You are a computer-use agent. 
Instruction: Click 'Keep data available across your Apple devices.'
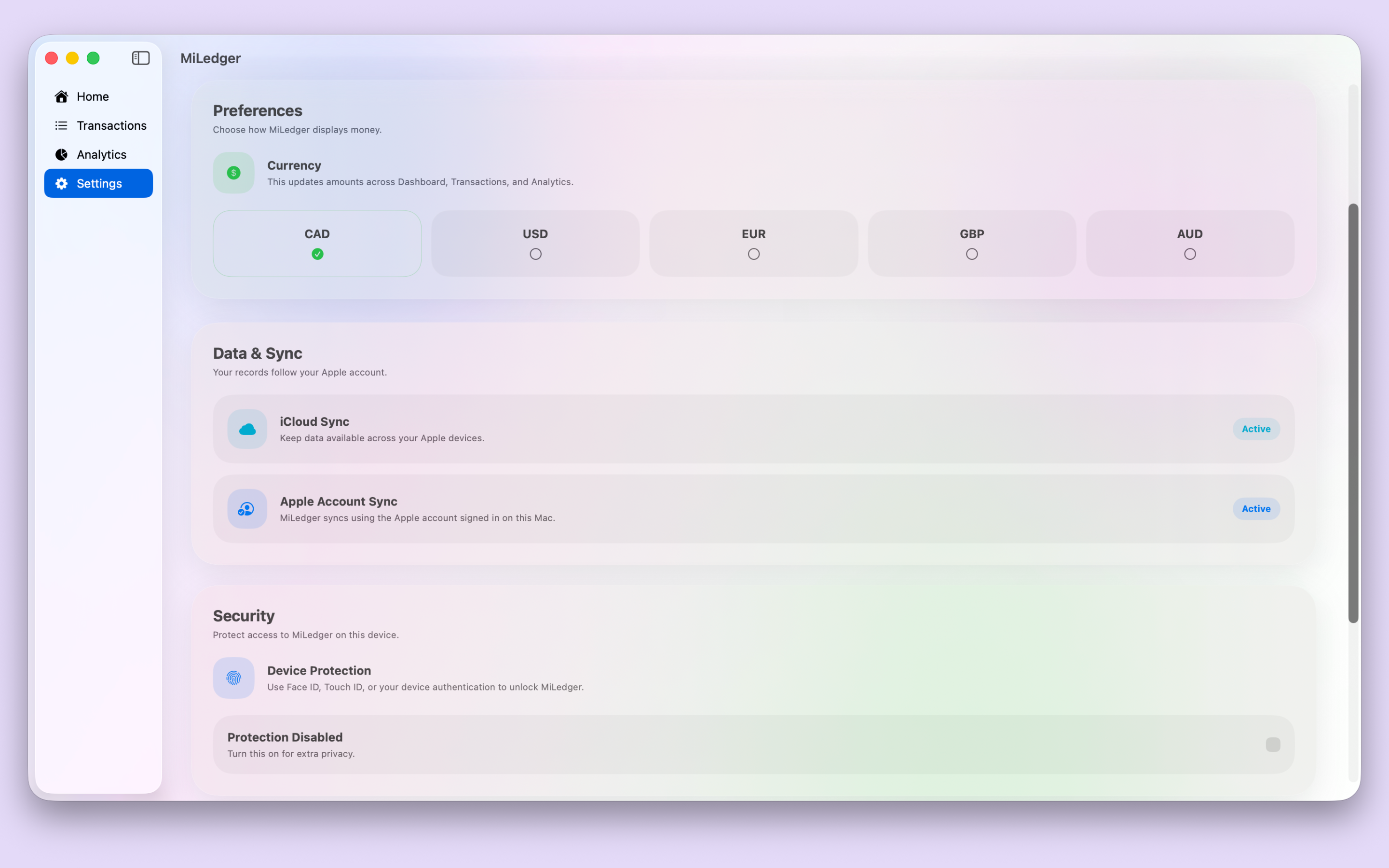point(382,438)
